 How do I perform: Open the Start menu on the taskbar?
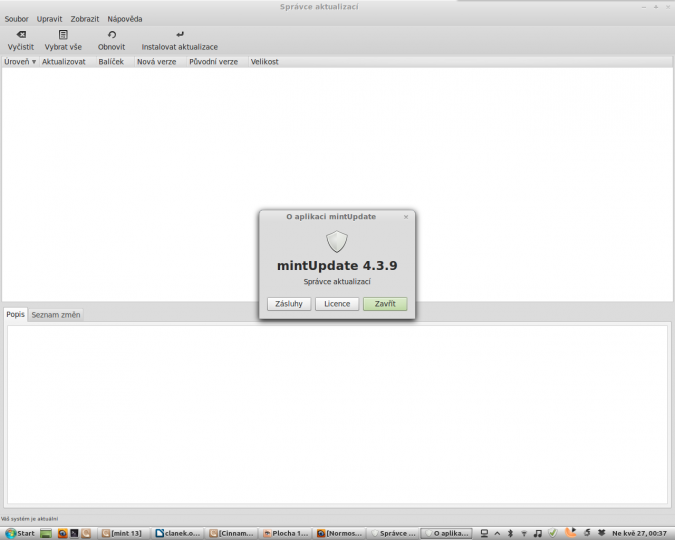click(20, 533)
